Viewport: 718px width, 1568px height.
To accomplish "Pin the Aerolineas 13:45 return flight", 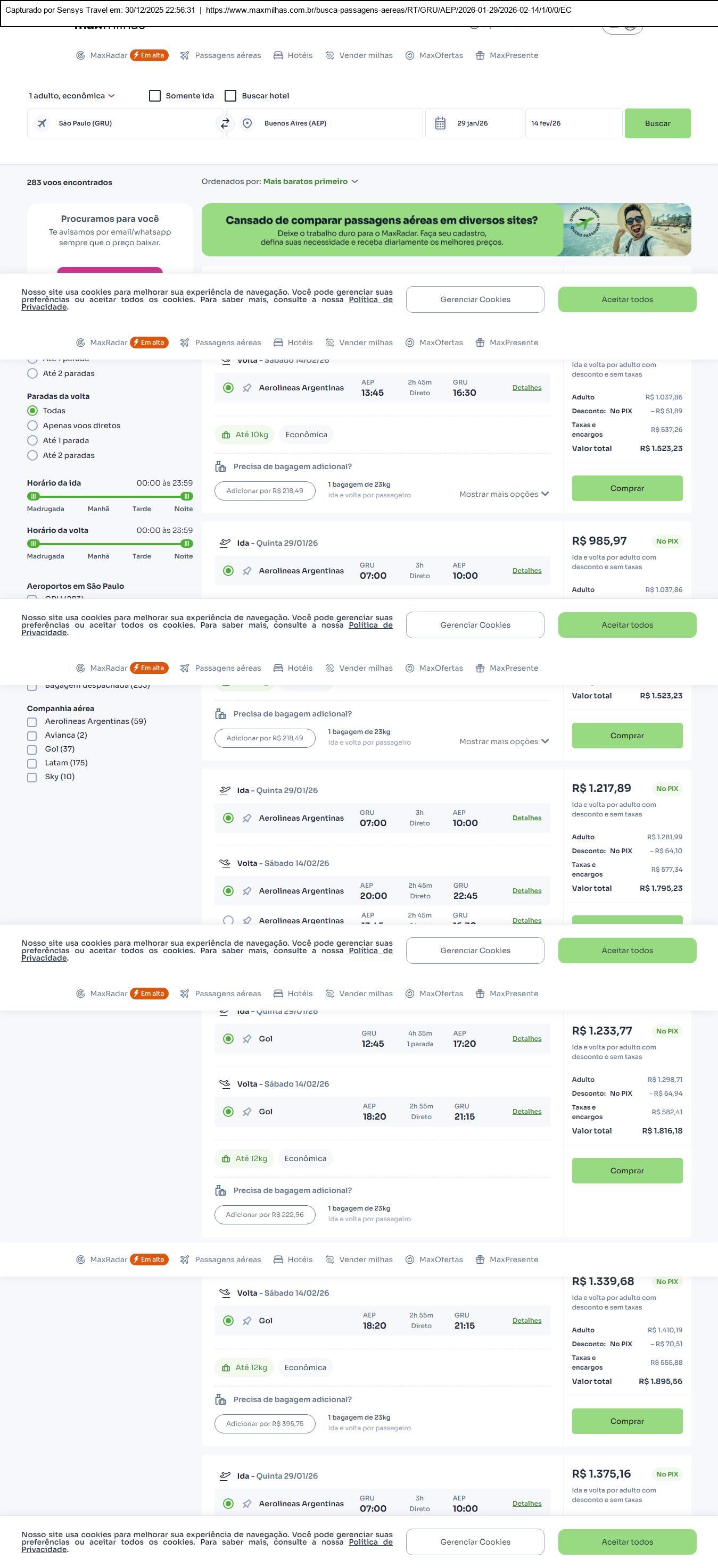I will (247, 388).
